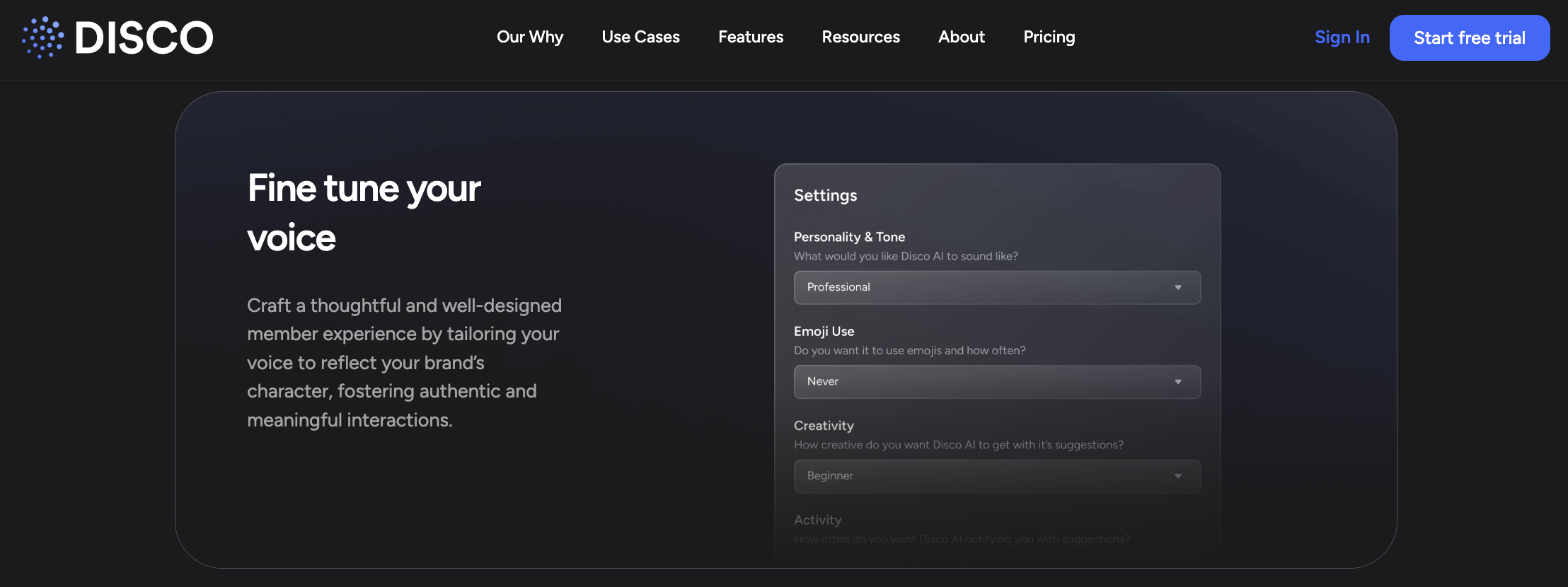1568x587 pixels.
Task: Open the Use Cases menu
Action: pyautogui.click(x=640, y=37)
